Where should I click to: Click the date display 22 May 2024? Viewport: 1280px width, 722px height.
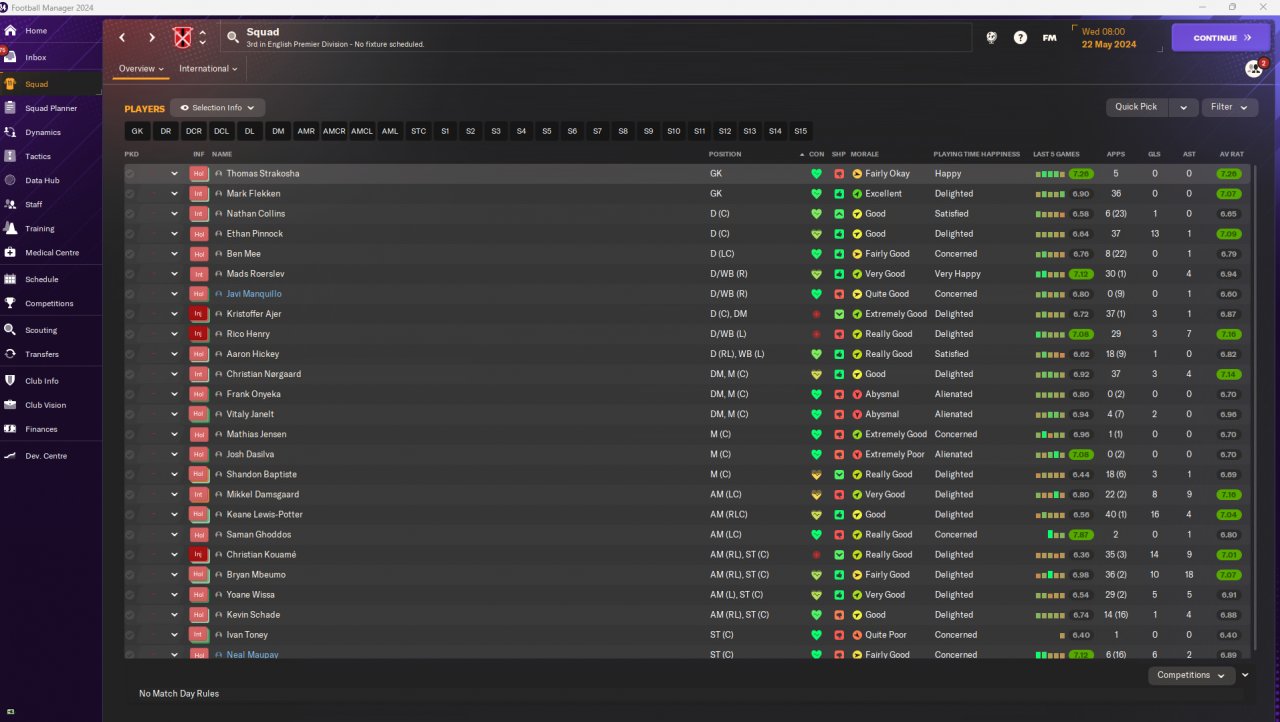[1109, 44]
